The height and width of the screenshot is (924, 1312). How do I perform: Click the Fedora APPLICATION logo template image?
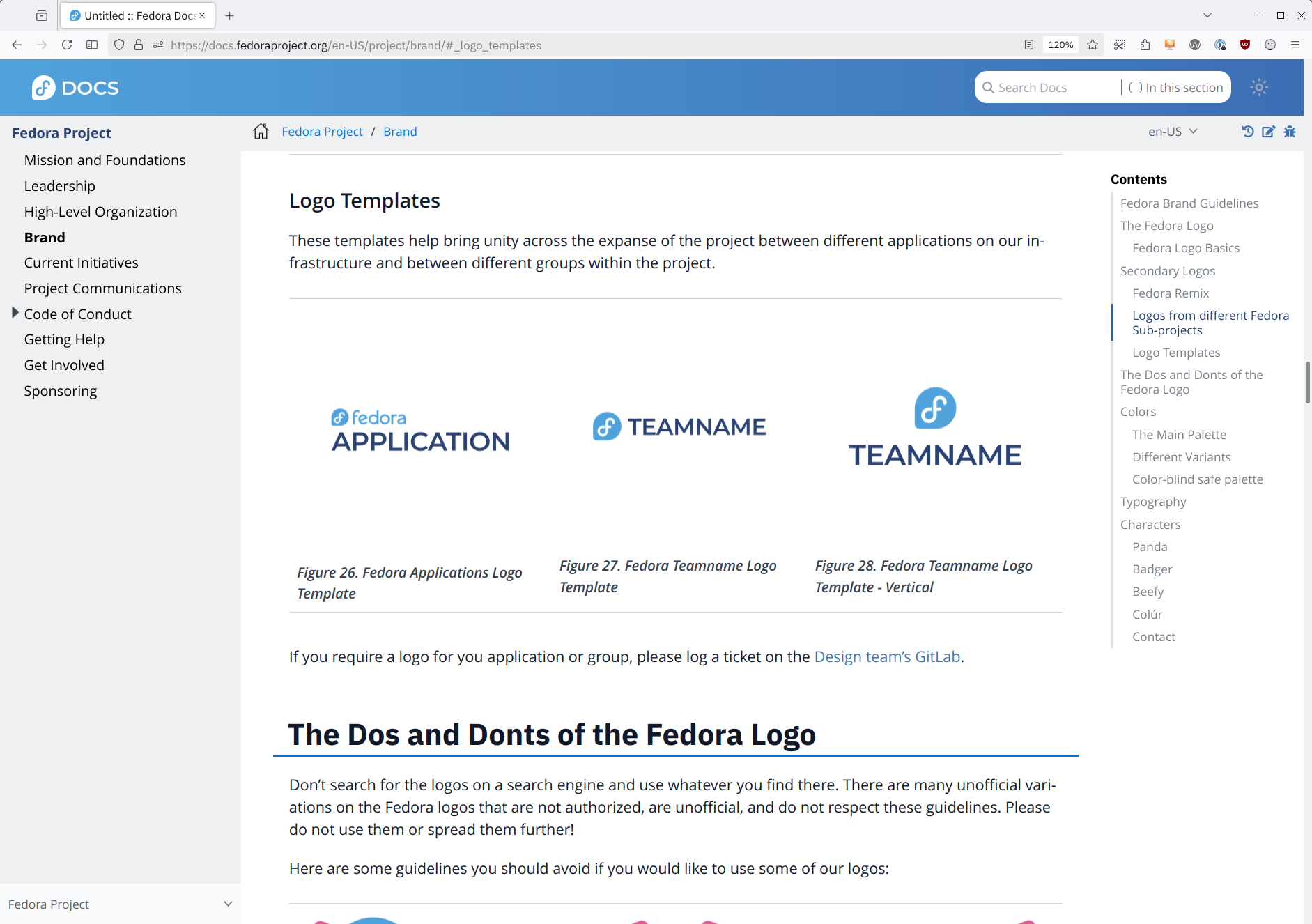420,430
